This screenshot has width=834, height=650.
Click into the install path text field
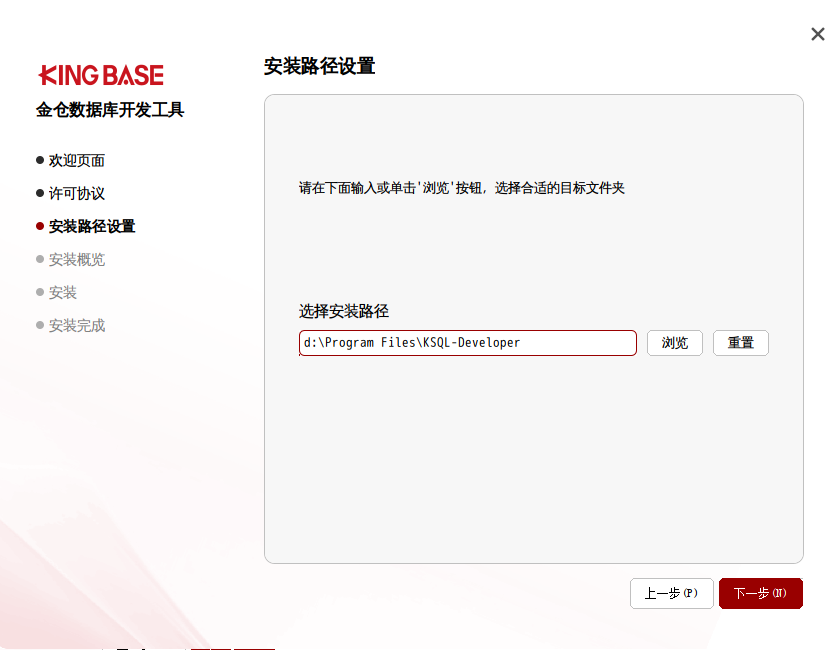(x=467, y=343)
